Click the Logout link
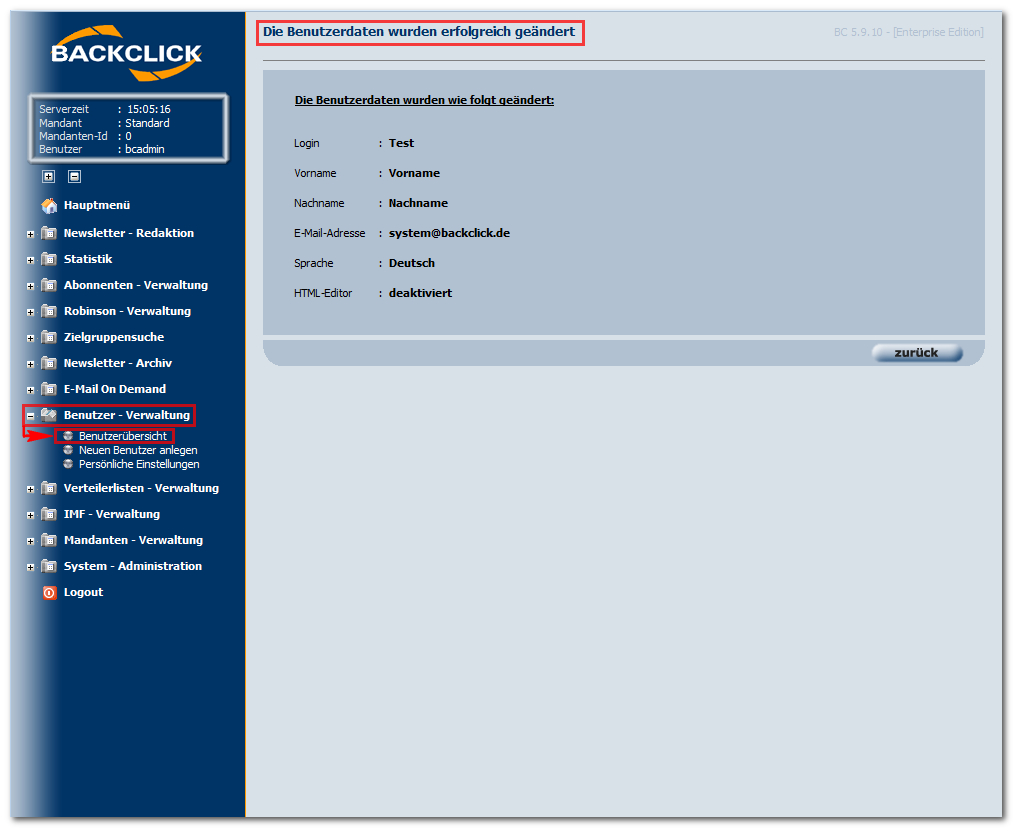The width and height of the screenshot is (1013, 828). click(83, 592)
